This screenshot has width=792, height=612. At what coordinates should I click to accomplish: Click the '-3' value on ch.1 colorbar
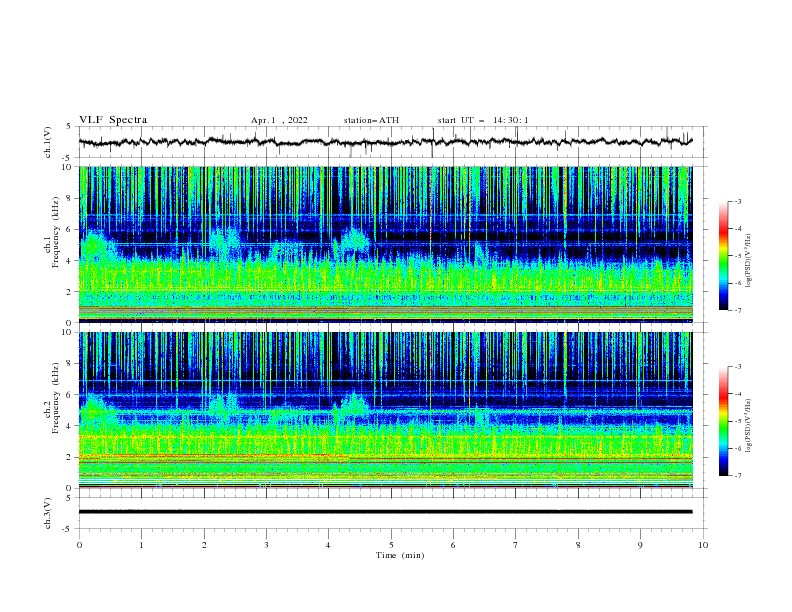(737, 201)
